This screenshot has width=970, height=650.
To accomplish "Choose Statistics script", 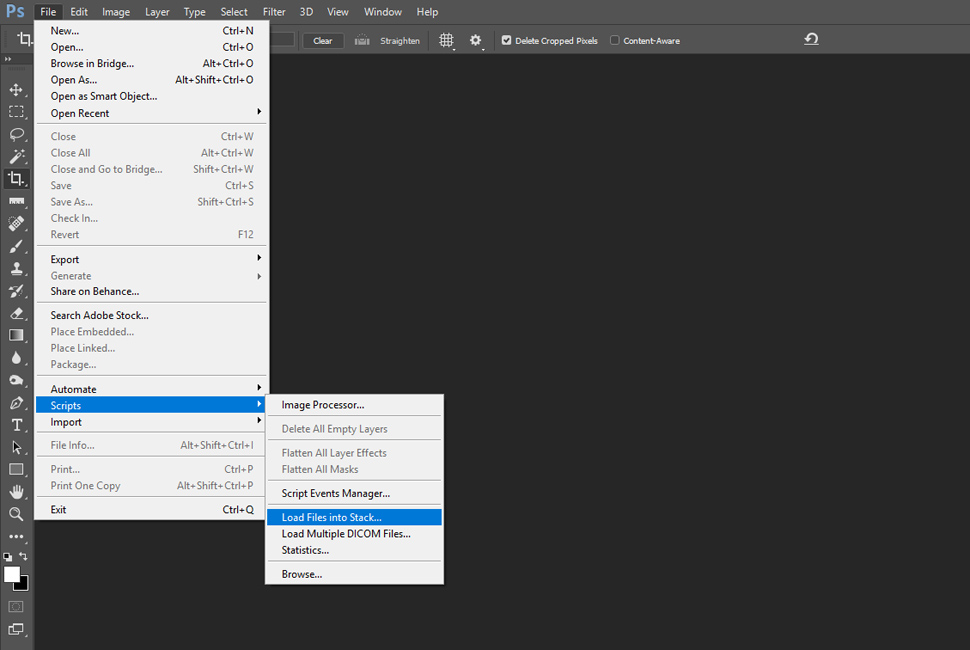I will coord(354,550).
